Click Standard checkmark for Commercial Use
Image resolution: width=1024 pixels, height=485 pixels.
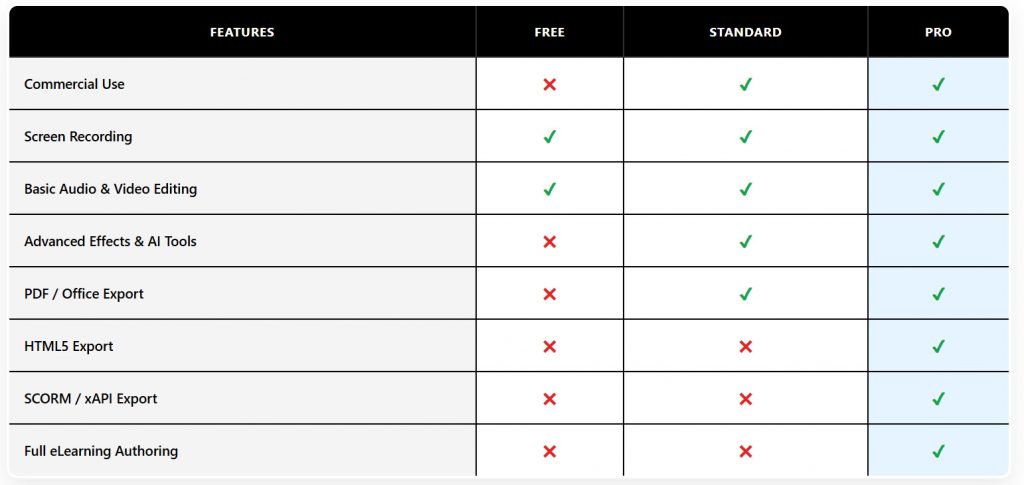[x=745, y=85]
